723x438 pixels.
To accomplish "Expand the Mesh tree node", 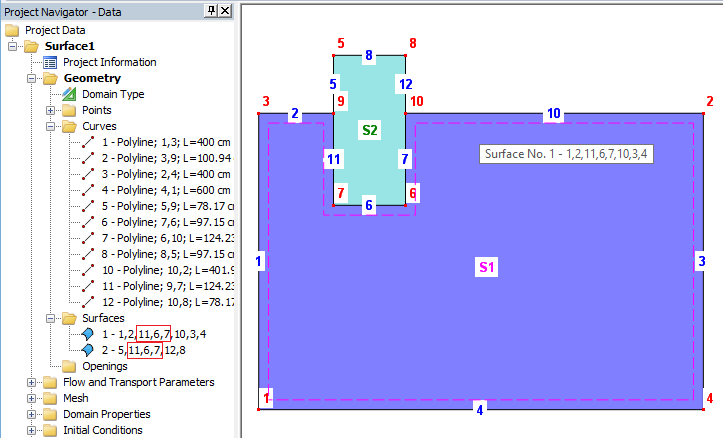I will point(31,398).
